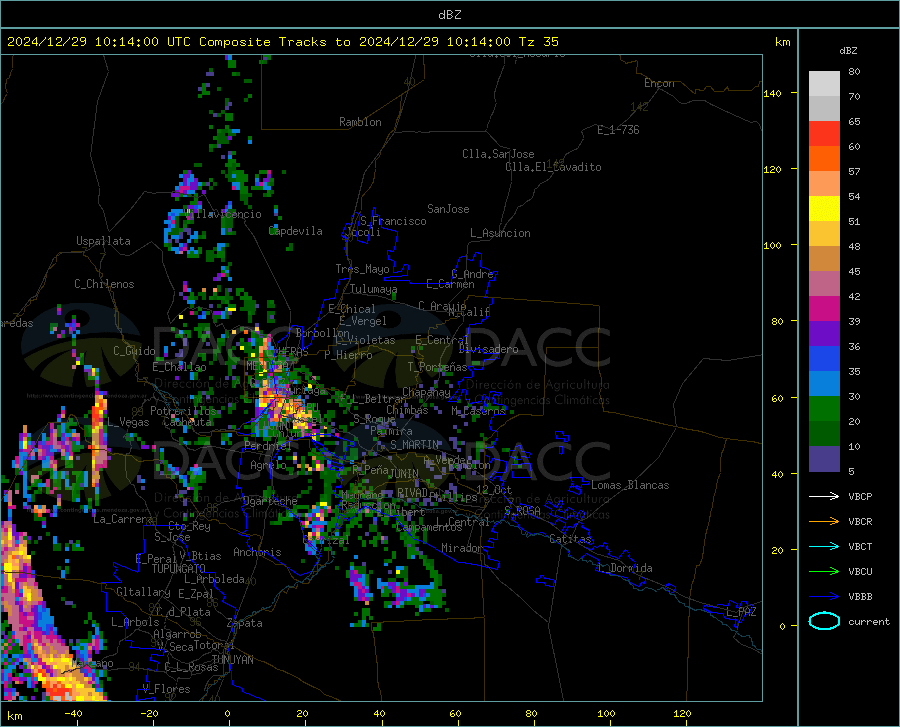Click the Capdevila map label
Viewport: 900px width, 727px height.
tap(296, 231)
